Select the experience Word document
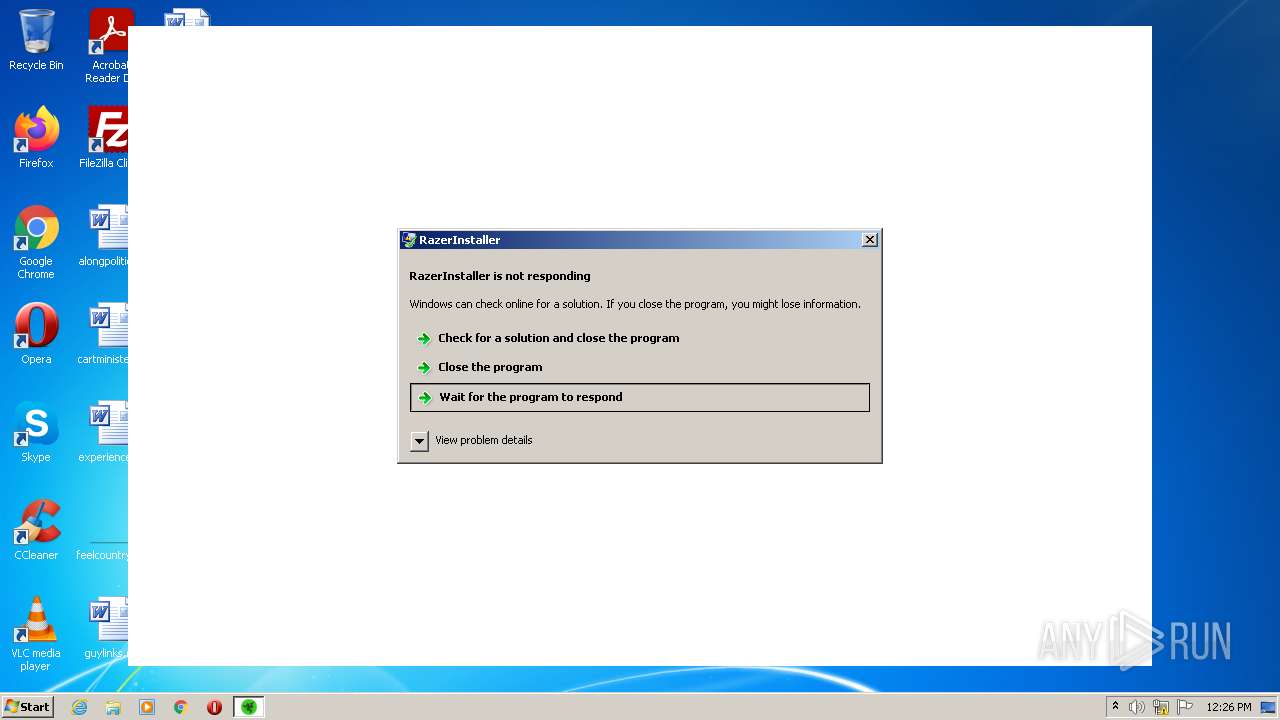The width and height of the screenshot is (1280, 720). pos(105,432)
